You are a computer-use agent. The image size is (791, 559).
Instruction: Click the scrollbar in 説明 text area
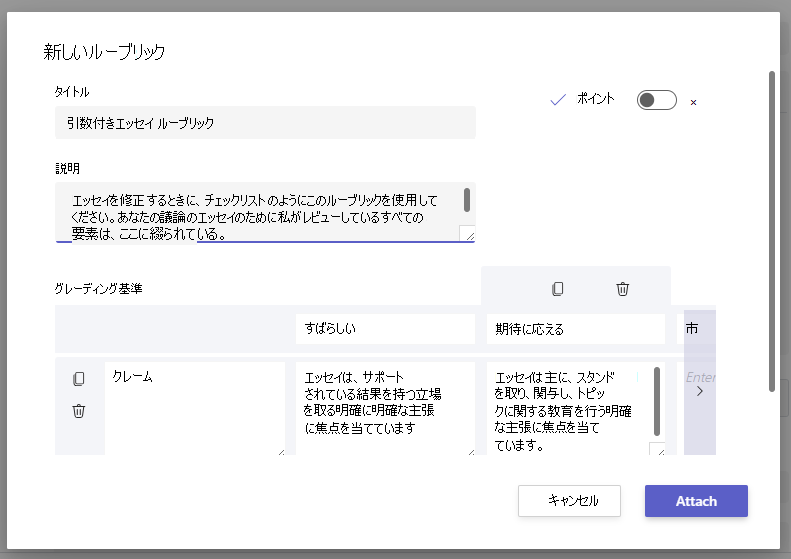coord(467,200)
